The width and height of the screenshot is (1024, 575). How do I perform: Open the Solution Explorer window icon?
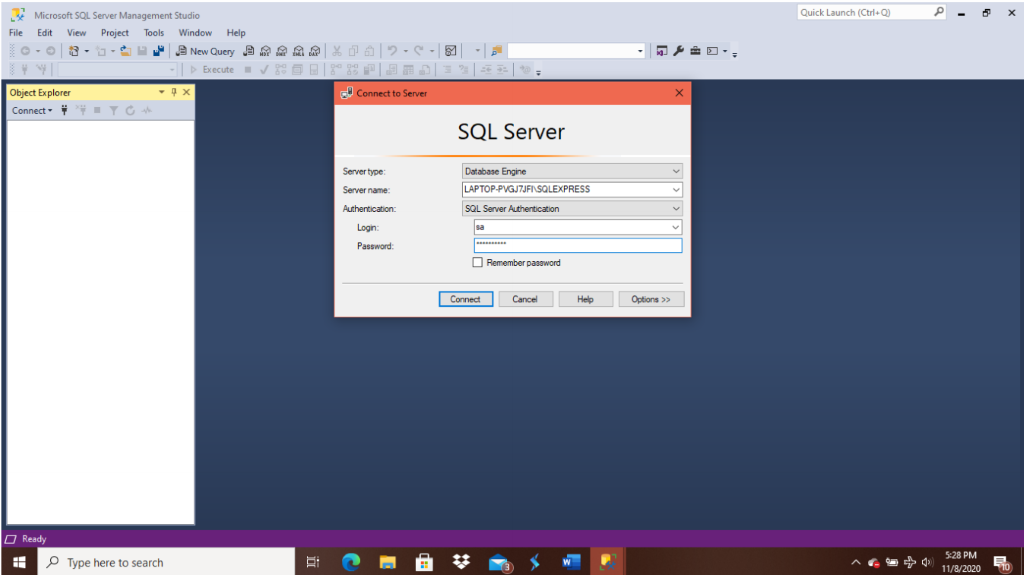pos(662,51)
